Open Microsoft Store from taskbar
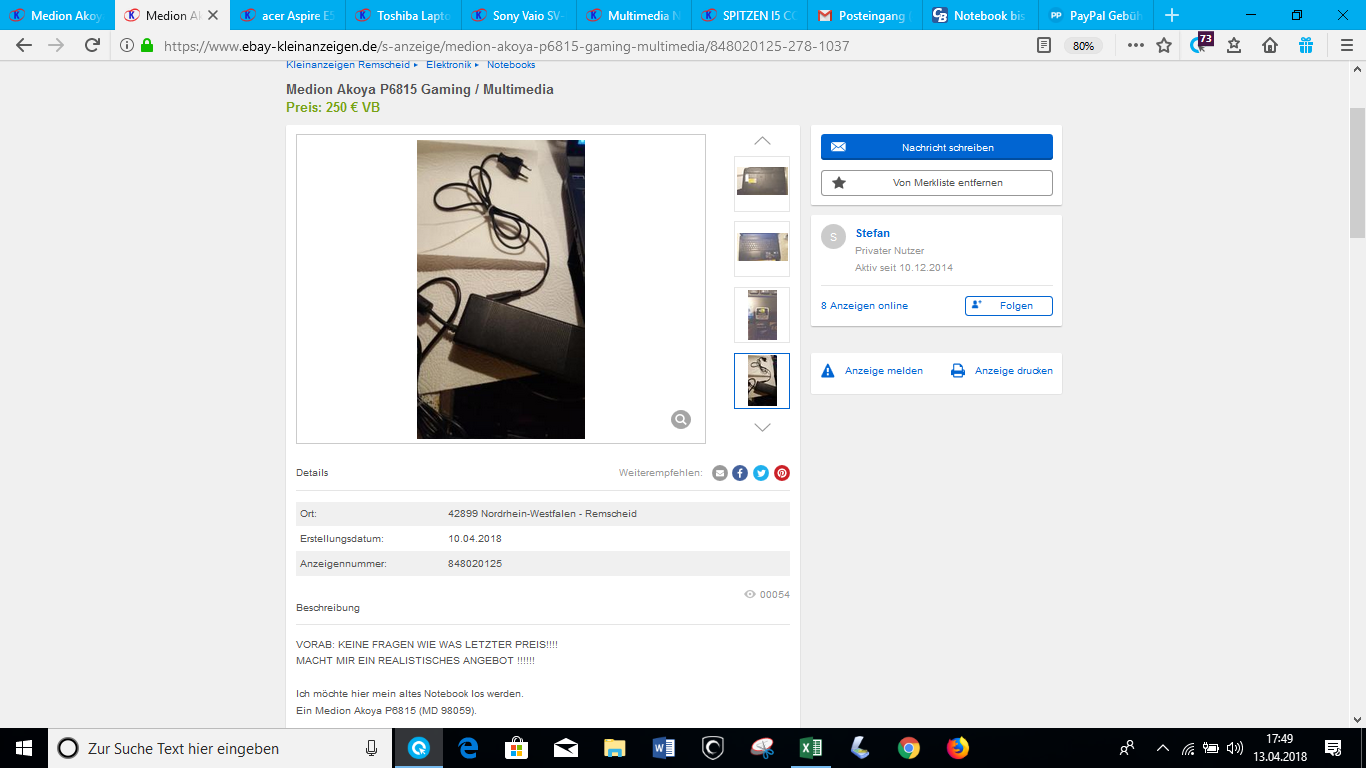 (x=517, y=748)
